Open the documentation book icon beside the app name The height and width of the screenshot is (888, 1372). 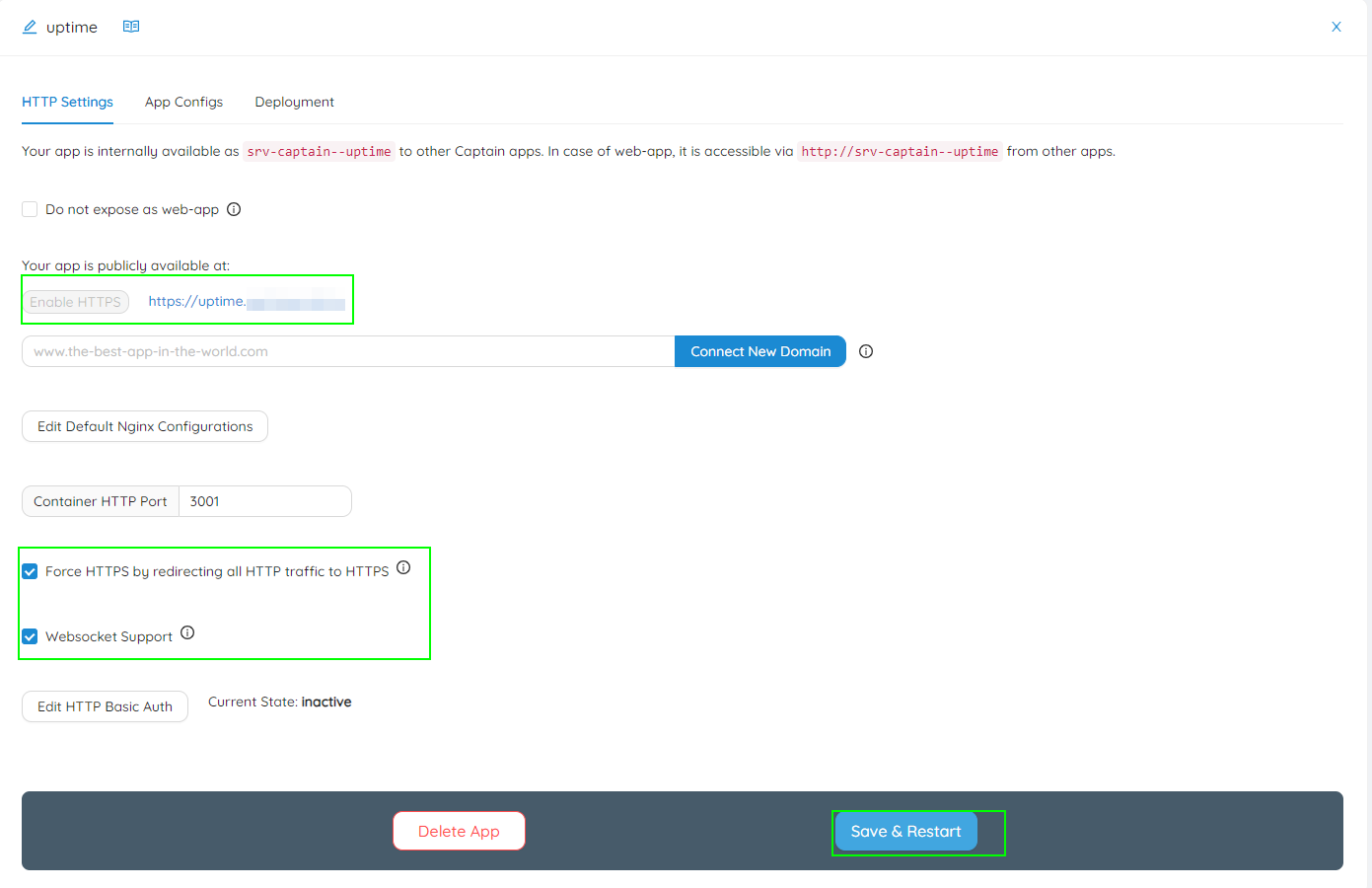131,27
